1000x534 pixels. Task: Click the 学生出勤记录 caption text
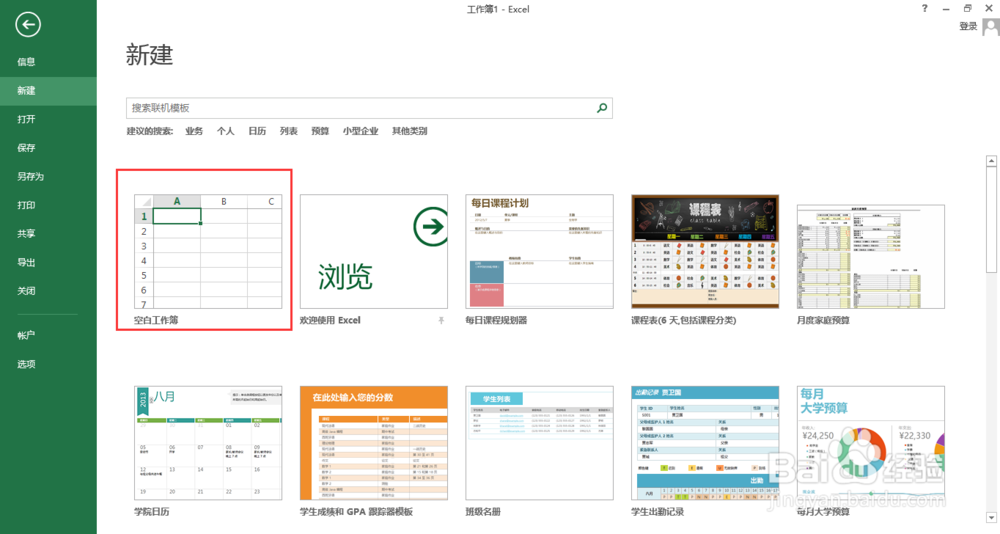(658, 512)
